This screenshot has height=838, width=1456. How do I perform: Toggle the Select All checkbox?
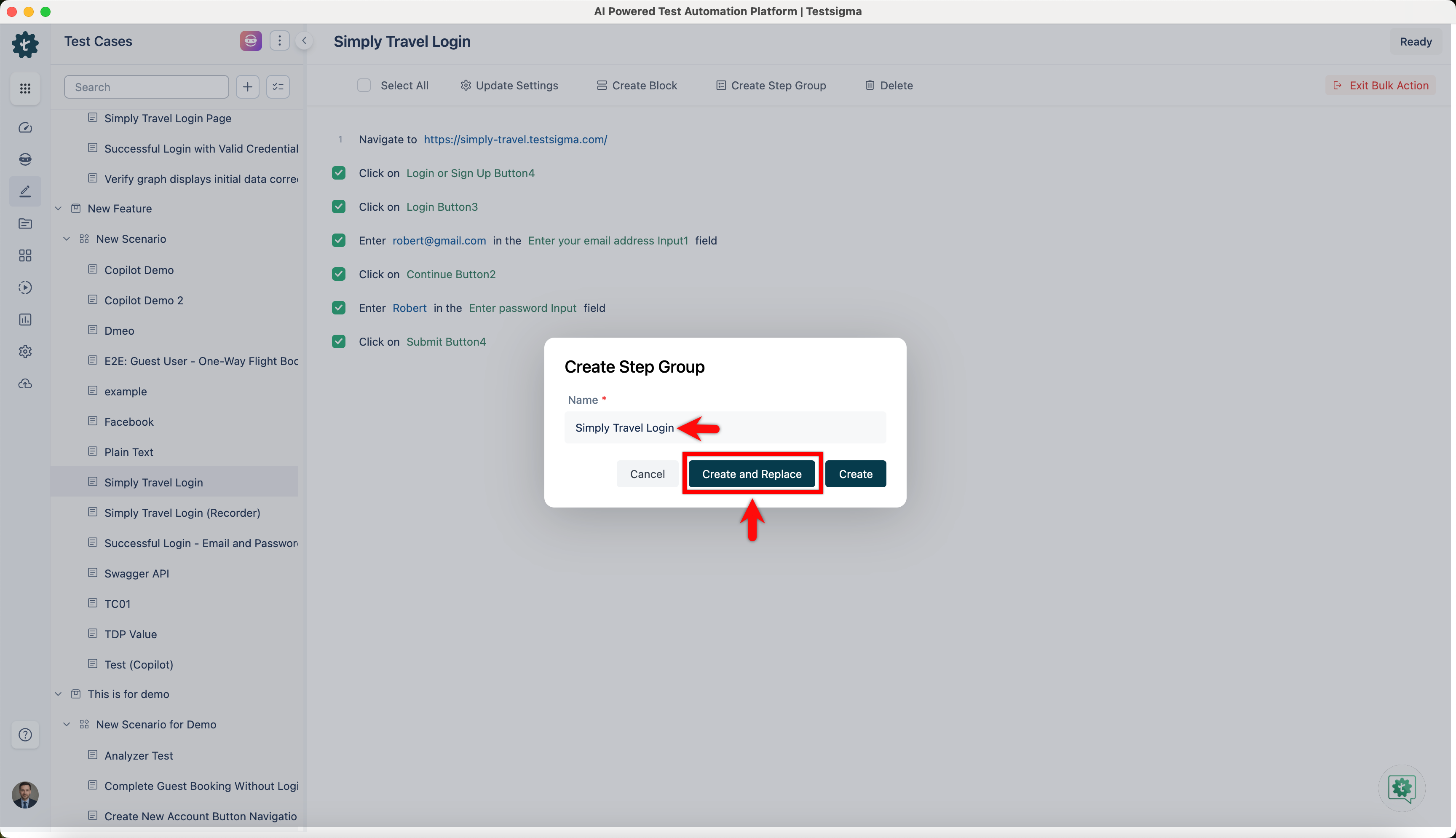tap(364, 85)
